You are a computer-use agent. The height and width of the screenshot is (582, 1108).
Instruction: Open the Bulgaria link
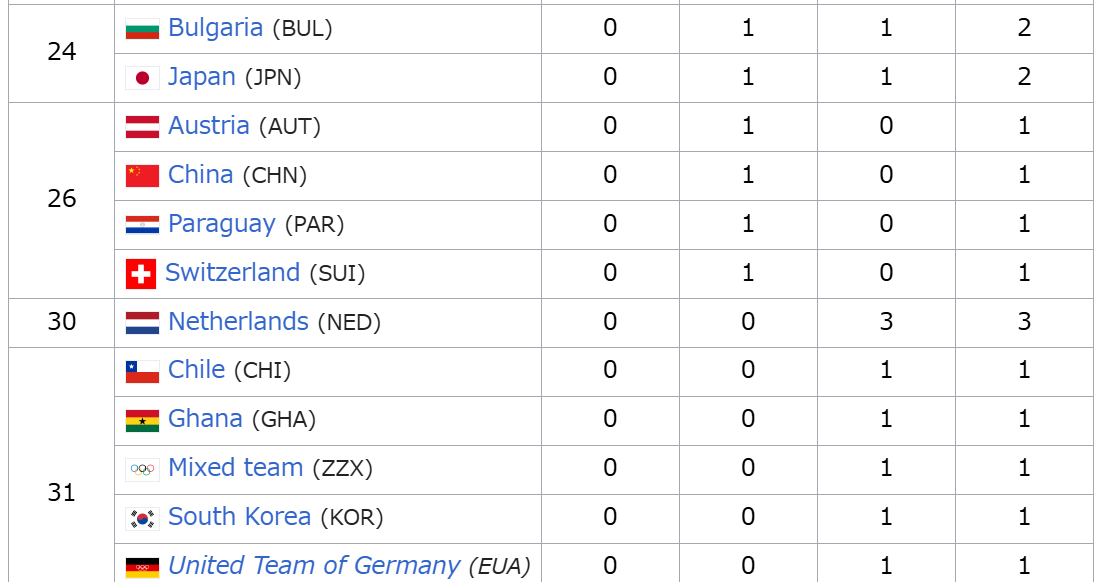pos(216,28)
